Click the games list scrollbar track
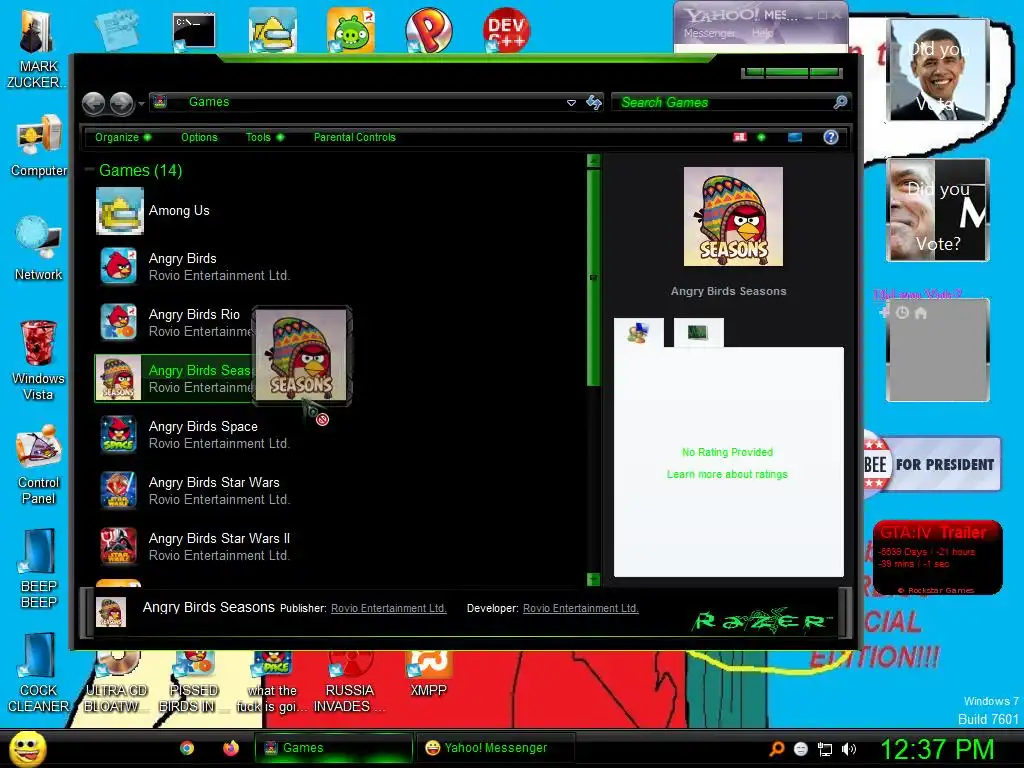Image resolution: width=1024 pixels, height=768 pixels. 594,480
